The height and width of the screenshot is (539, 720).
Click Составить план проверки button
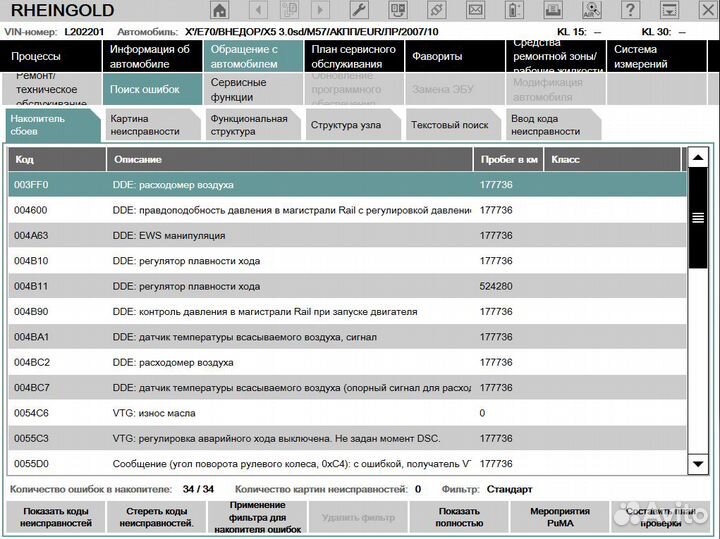click(x=661, y=517)
